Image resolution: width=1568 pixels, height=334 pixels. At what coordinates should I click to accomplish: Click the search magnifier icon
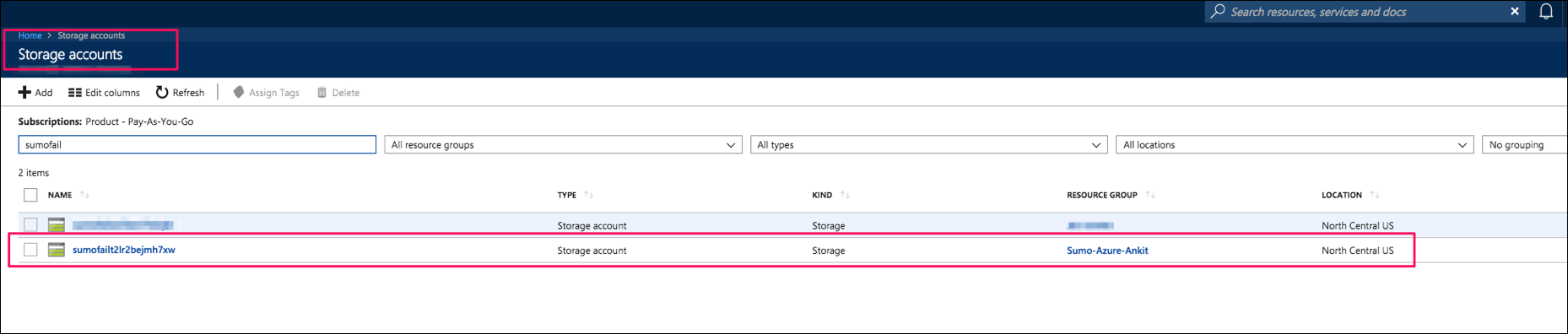coord(1218,12)
